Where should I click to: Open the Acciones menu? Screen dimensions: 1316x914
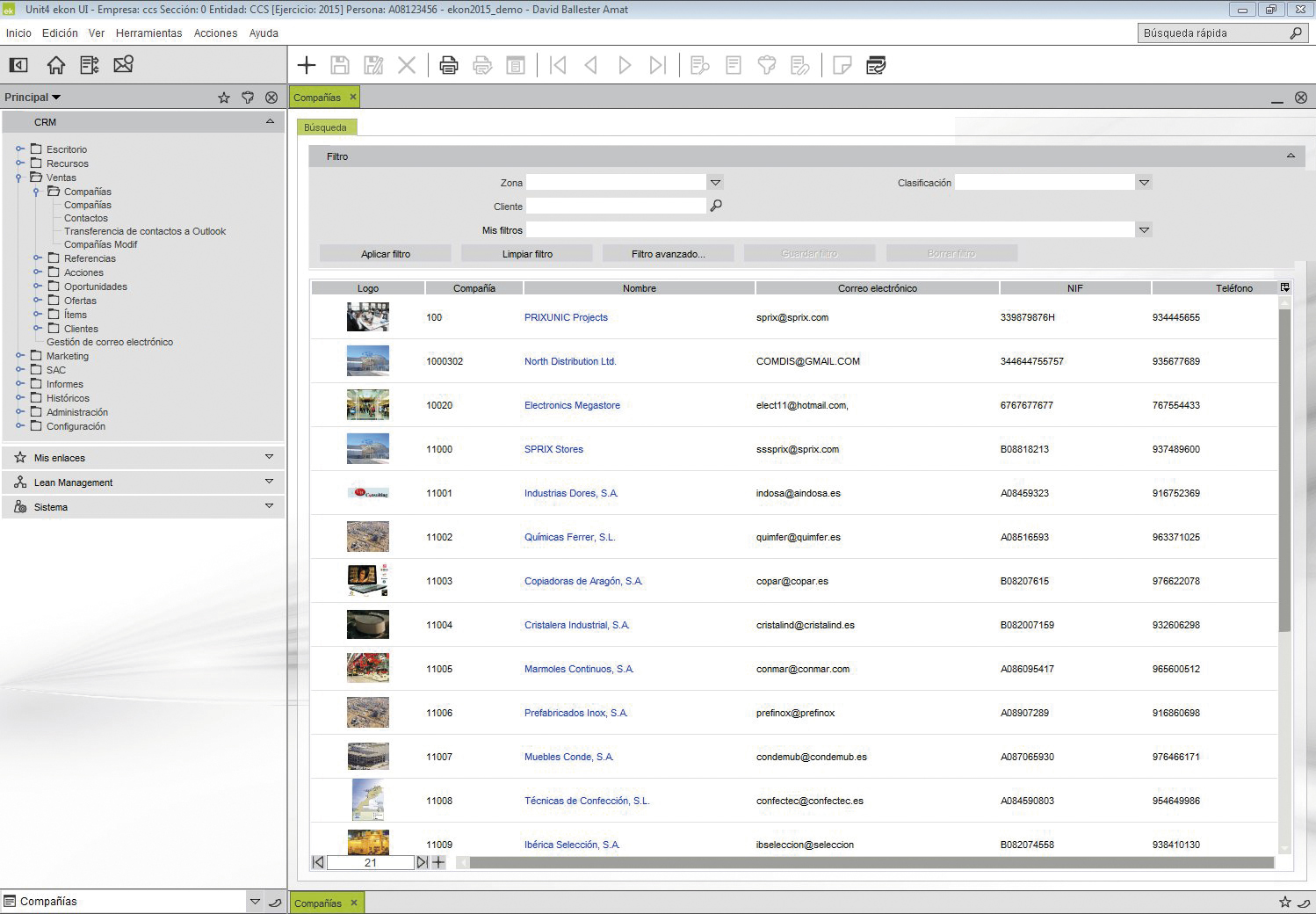click(215, 33)
